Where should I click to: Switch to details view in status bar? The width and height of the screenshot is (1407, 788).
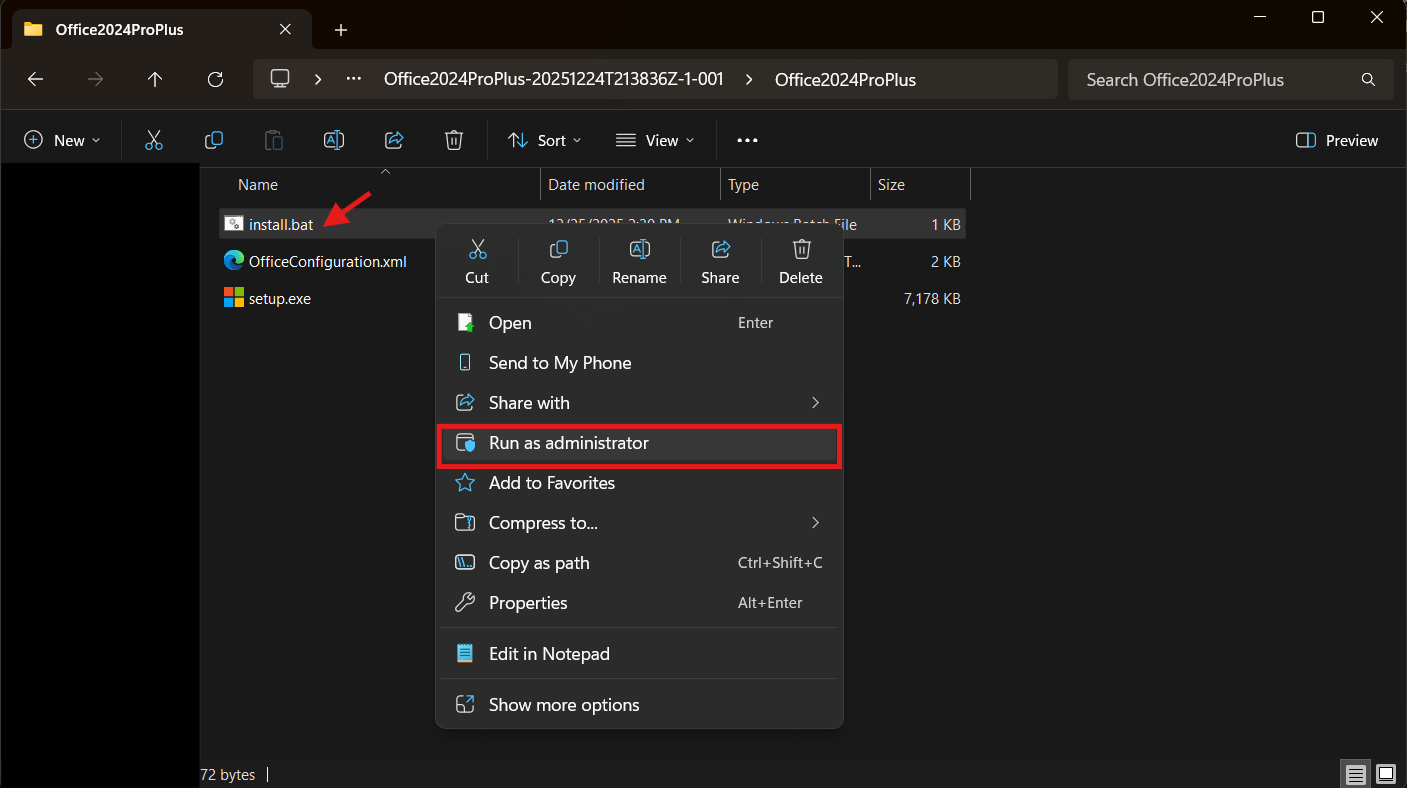pos(1355,774)
